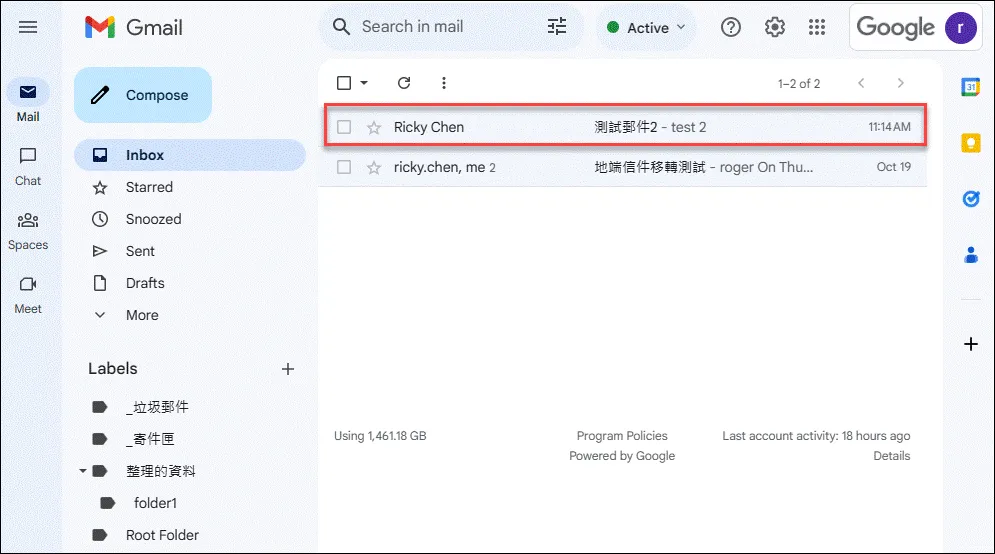Click the 11:14 AM timestamp
Screen dimensions: 995x554
[889, 127]
